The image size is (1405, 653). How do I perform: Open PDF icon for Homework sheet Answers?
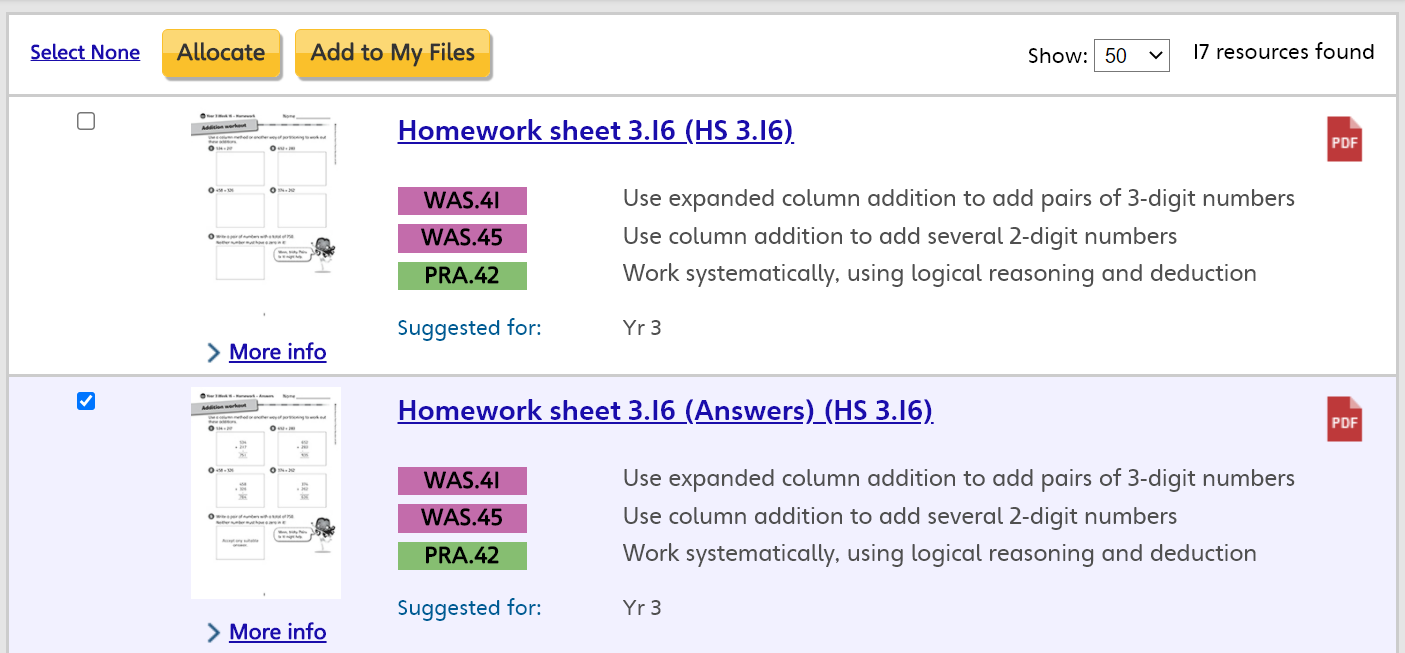[x=1344, y=419]
